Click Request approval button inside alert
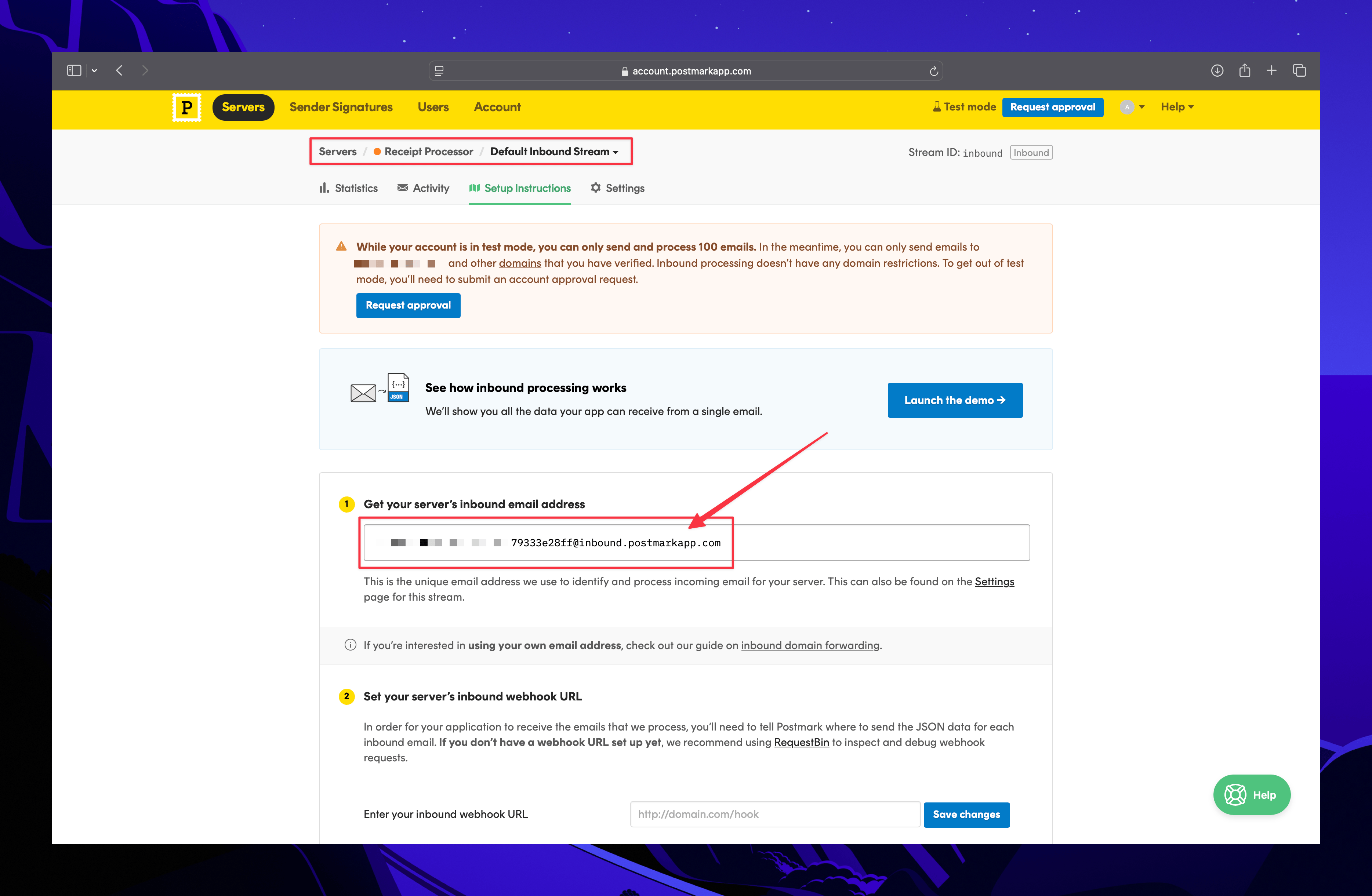 click(x=408, y=305)
